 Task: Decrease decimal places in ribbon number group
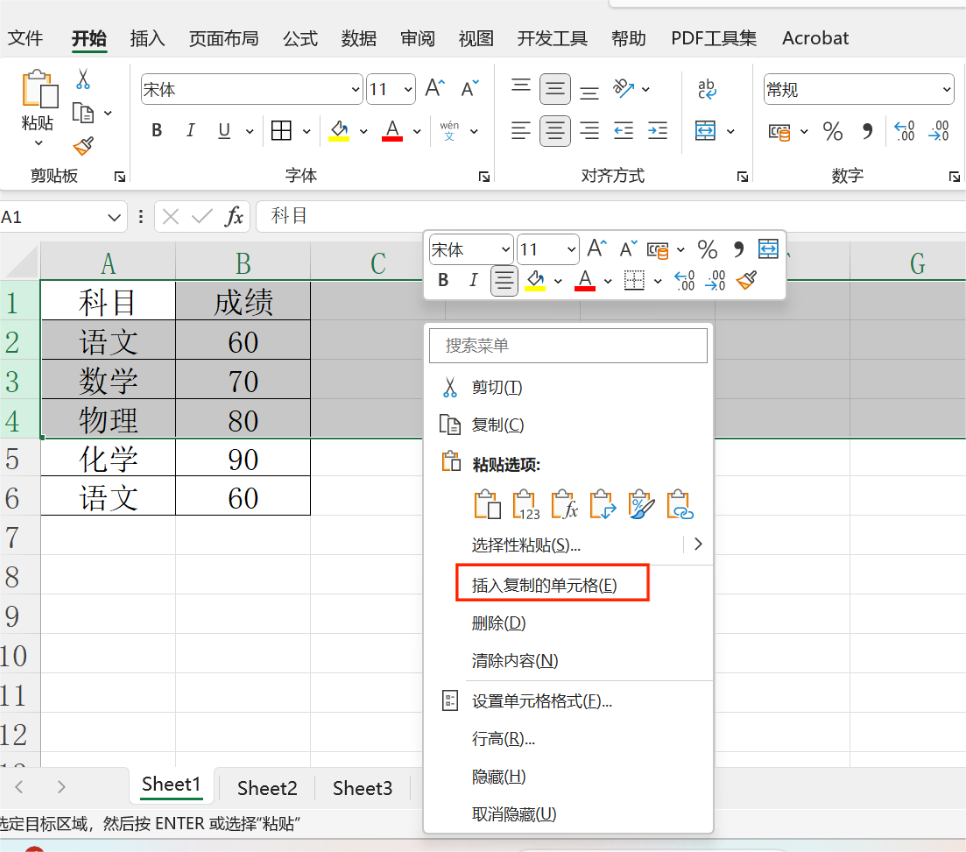pyautogui.click(x=939, y=131)
